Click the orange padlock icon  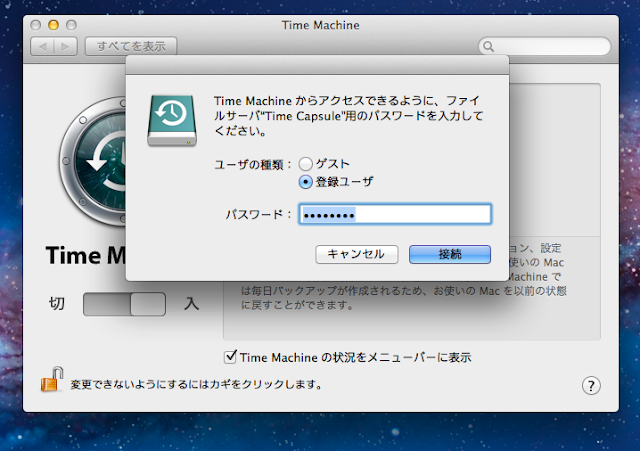(x=52, y=379)
